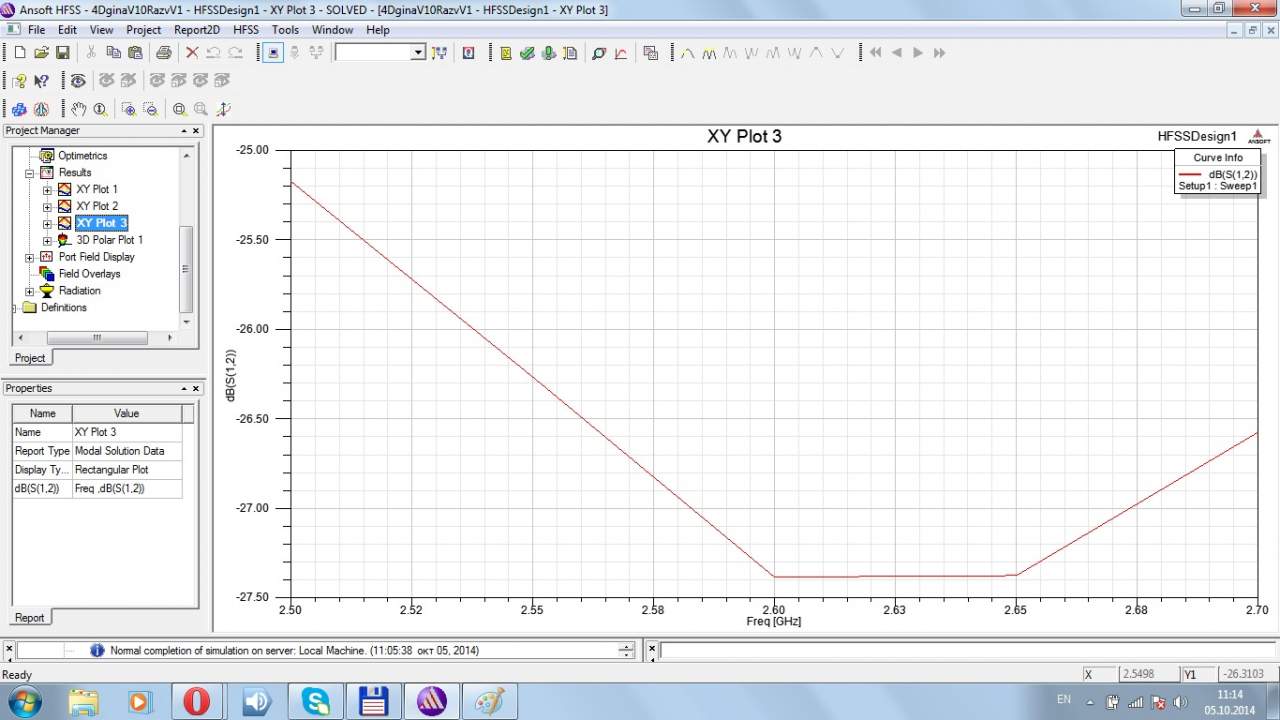Collapse the Results tree node

coord(30,173)
